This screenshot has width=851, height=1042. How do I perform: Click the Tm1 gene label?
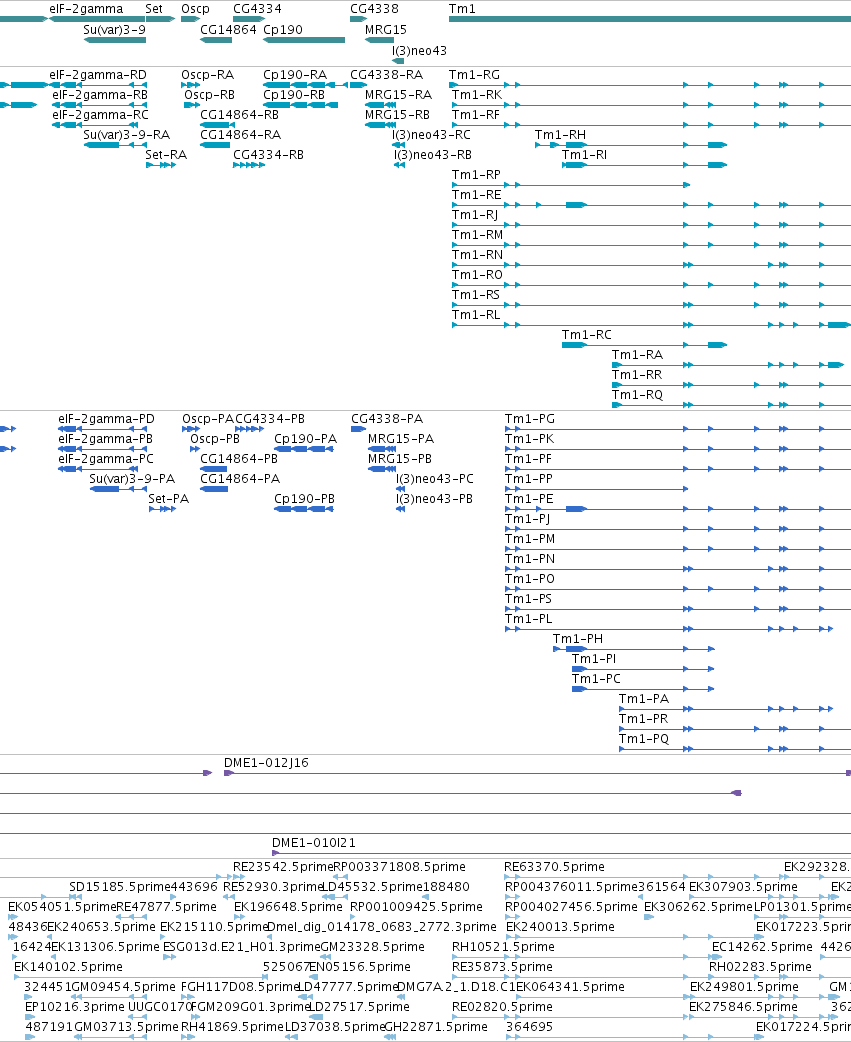coord(462,9)
